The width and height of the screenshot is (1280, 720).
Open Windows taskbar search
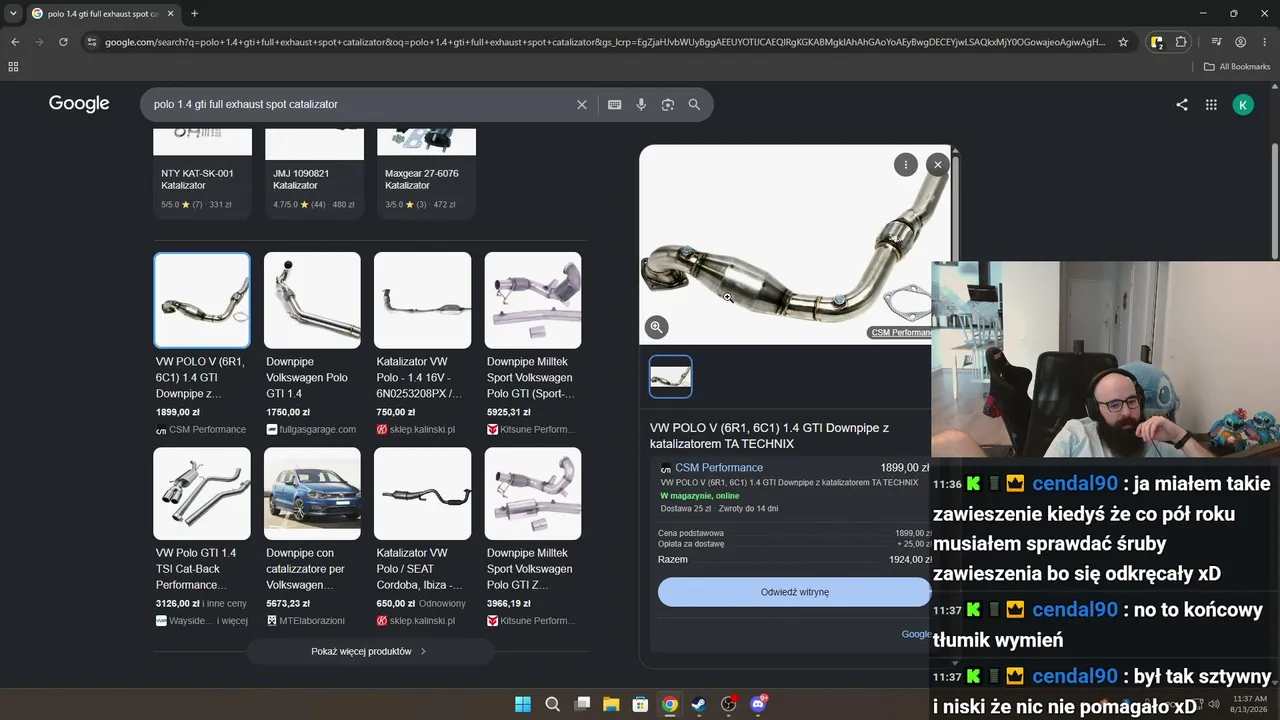(x=552, y=704)
